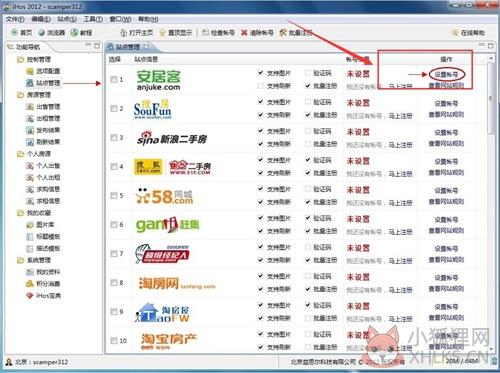Tick the selection checkbox for row 3 sina

114,137
